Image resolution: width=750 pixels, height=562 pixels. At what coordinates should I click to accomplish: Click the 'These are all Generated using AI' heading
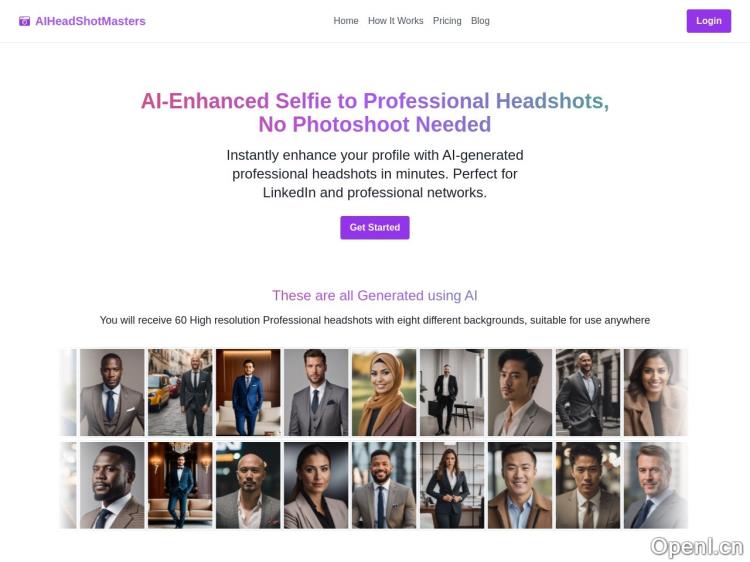pyautogui.click(x=375, y=296)
